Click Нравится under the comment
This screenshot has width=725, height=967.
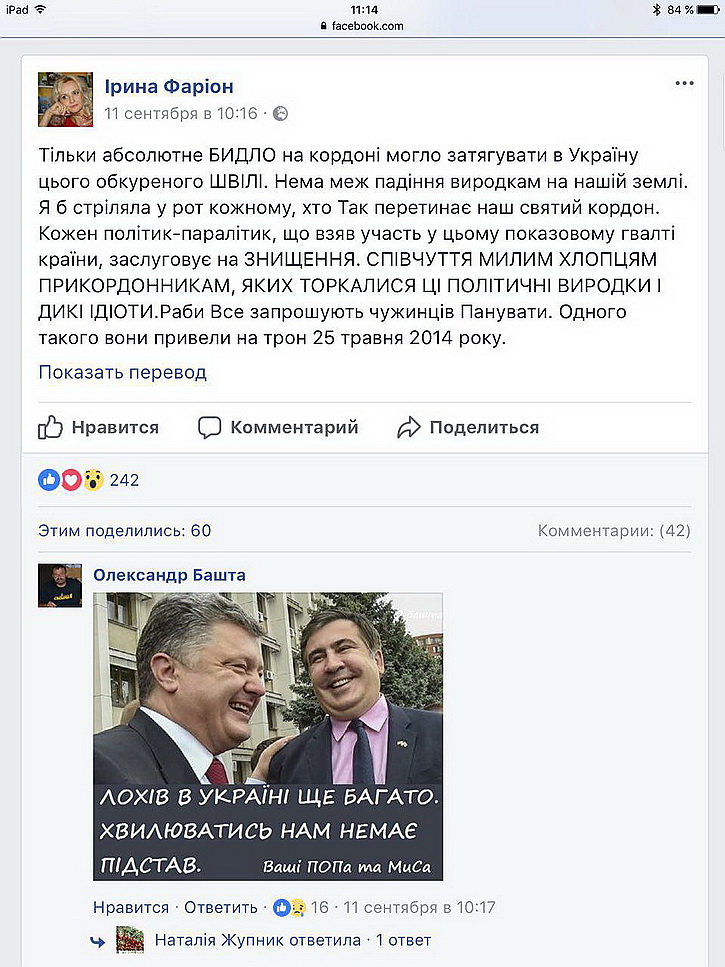click(131, 907)
